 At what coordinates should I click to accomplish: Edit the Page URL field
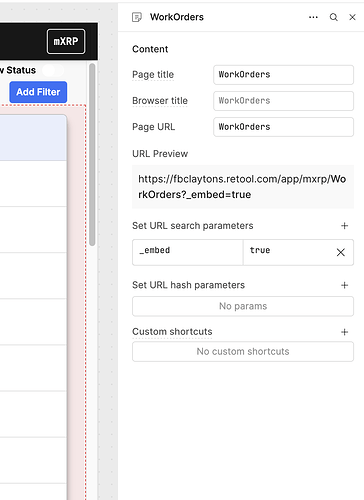coord(283,127)
